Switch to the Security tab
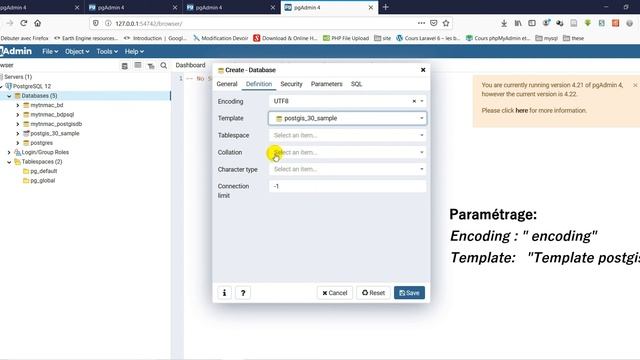Screen dimensions: 640x360 [291, 84]
